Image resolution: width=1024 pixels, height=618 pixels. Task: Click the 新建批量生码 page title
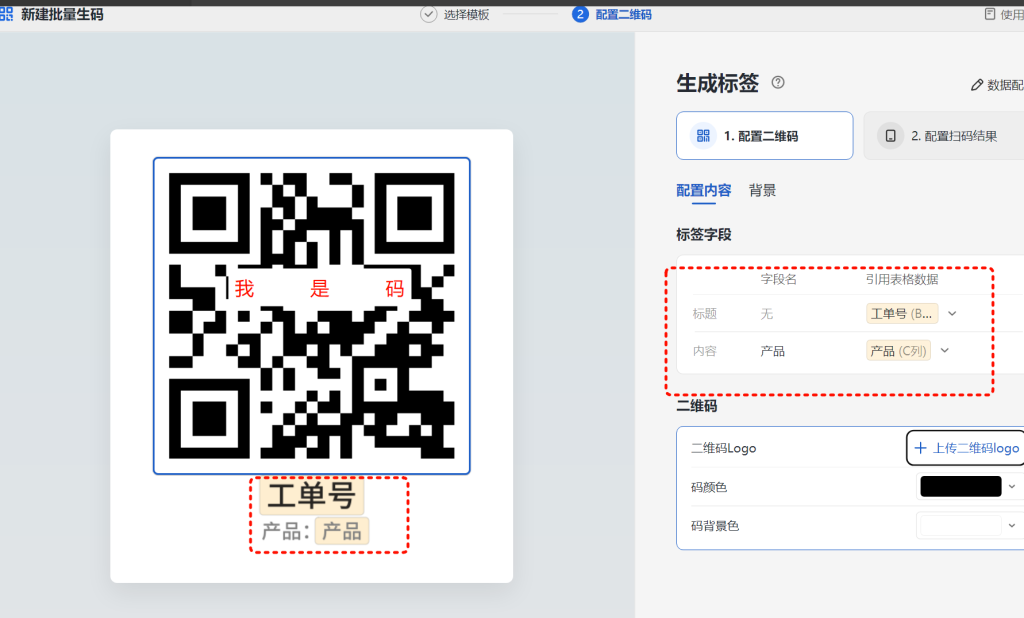click(x=62, y=14)
